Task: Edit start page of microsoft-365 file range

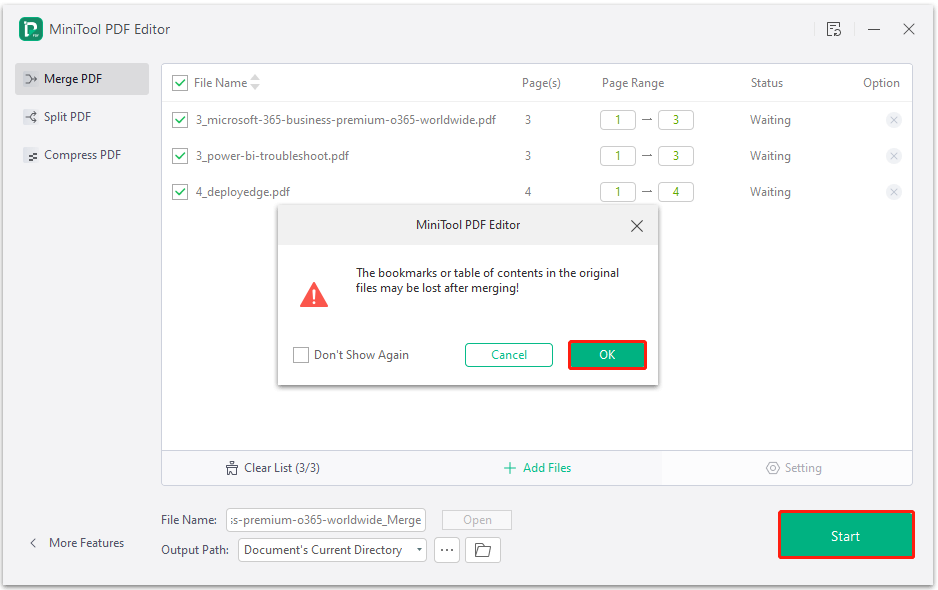Action: [x=618, y=120]
